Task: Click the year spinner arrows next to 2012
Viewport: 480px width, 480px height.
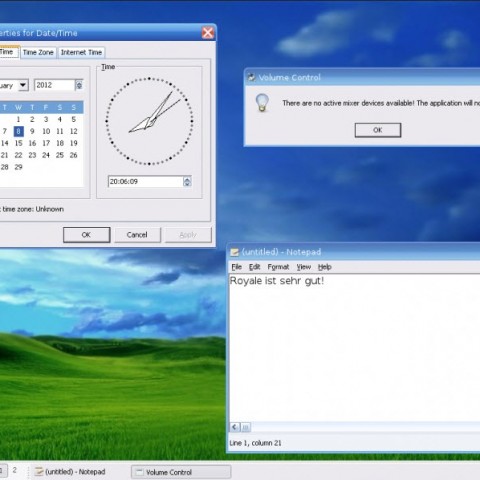Action: coord(79,85)
